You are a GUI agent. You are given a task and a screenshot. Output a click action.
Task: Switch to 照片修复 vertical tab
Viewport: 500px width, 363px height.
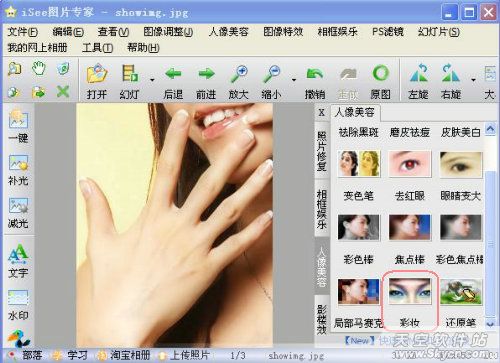322,151
